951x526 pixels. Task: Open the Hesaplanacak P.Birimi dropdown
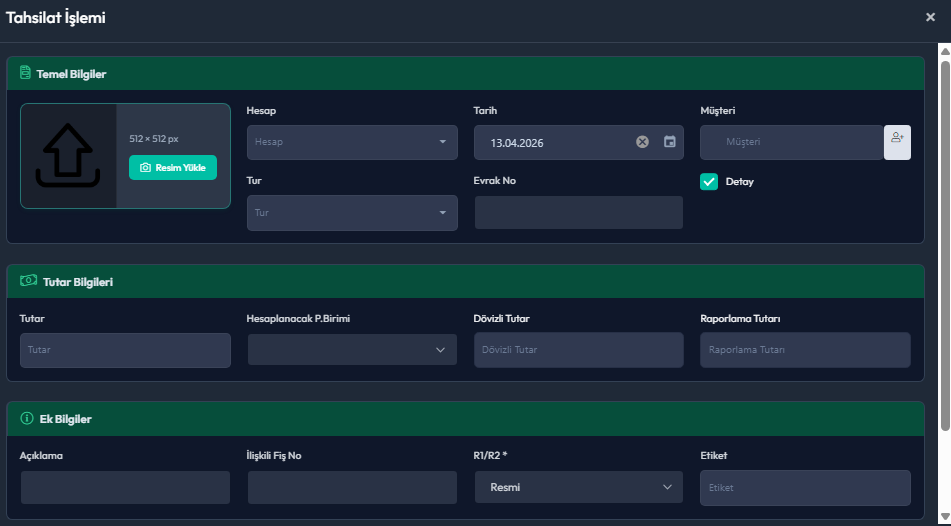click(x=352, y=350)
